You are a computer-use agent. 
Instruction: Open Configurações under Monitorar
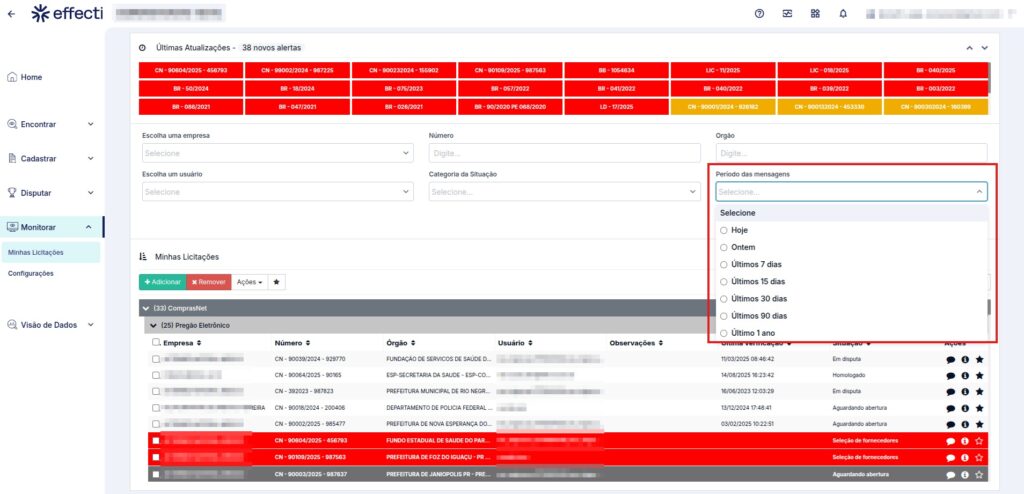[x=31, y=273]
